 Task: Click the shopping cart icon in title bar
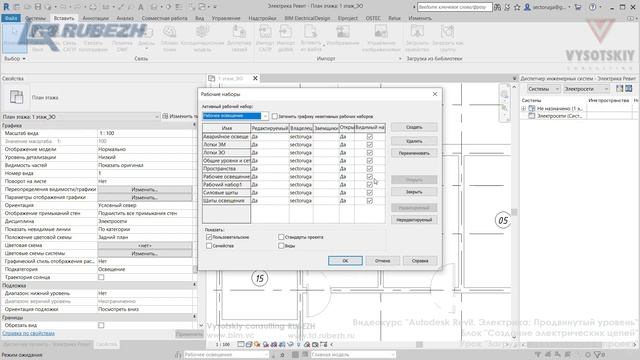pos(578,7)
